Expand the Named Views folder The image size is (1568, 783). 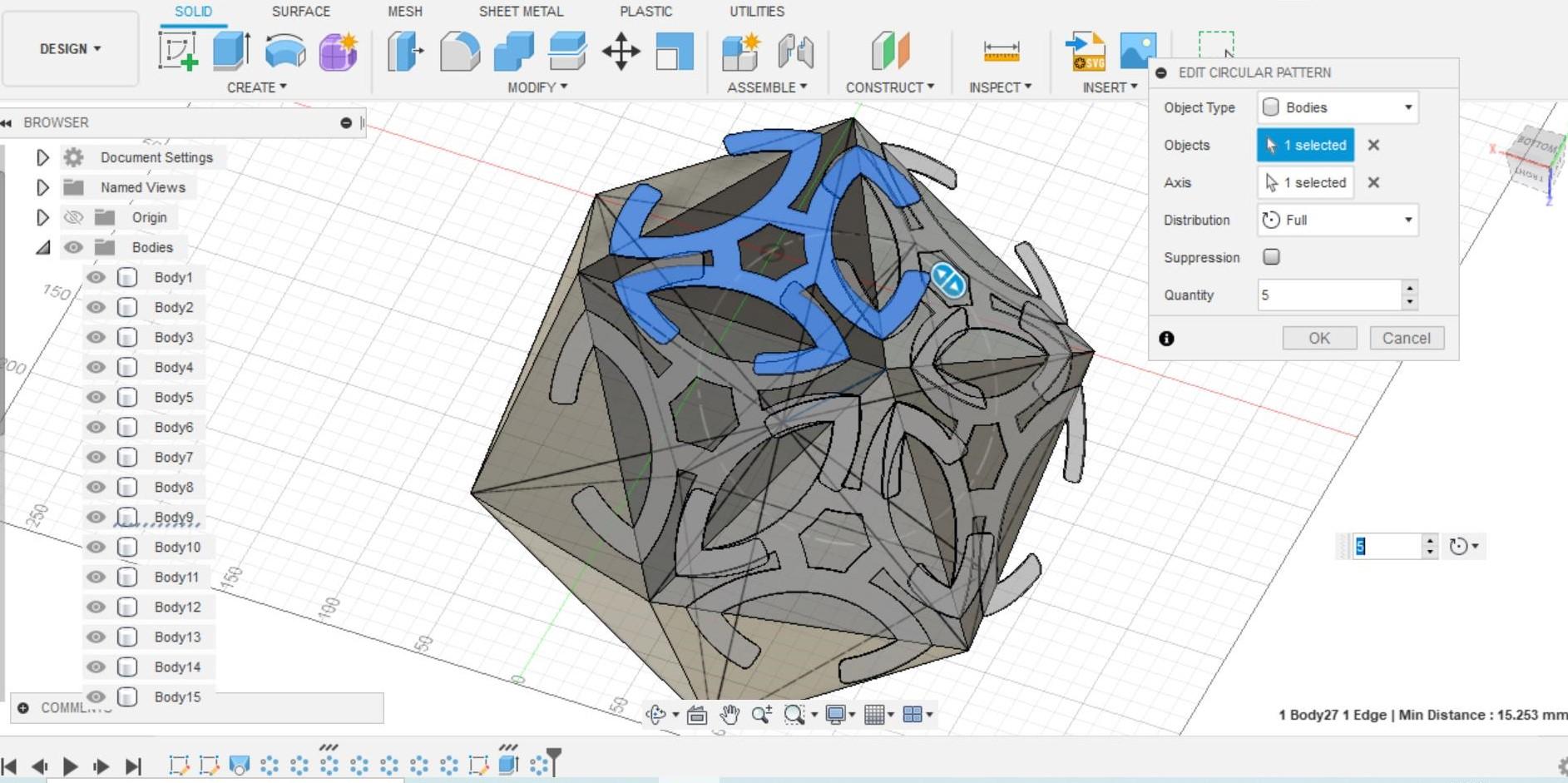43,187
